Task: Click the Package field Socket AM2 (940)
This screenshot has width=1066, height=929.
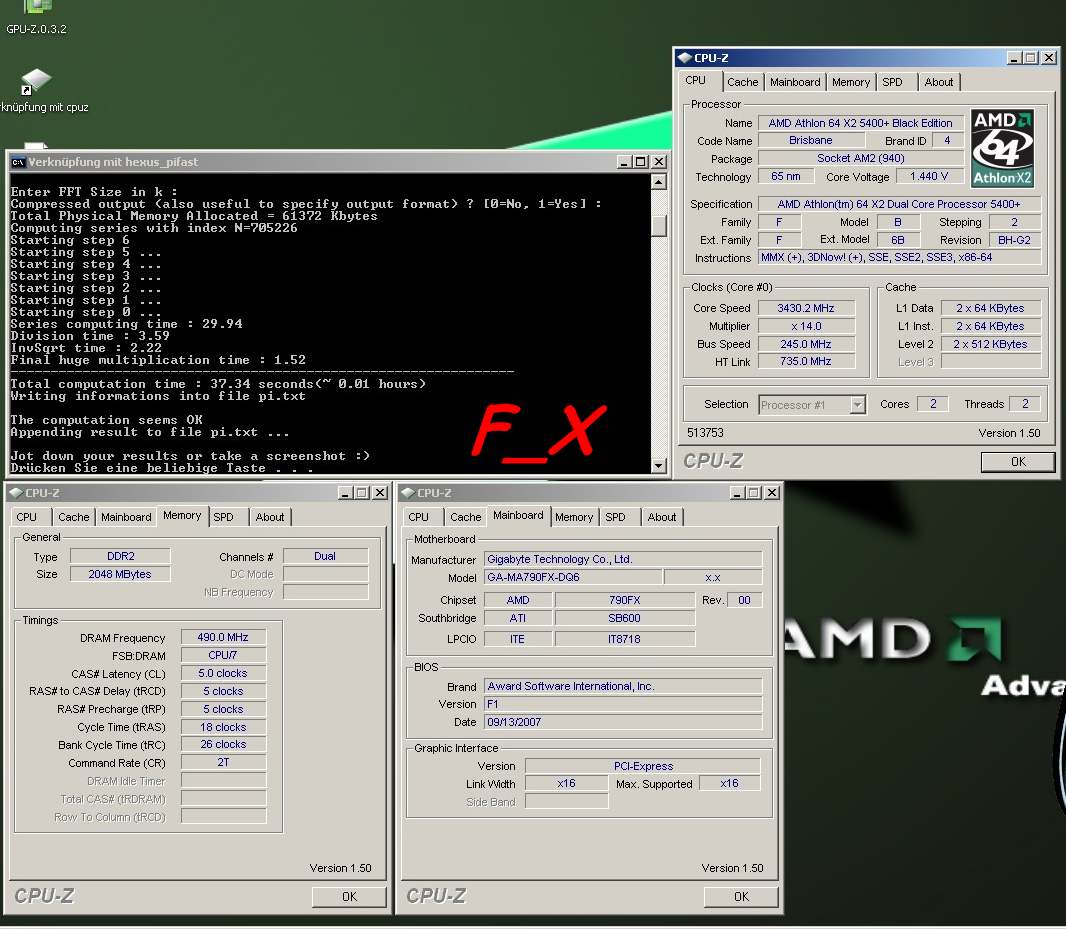Action: coord(860,158)
